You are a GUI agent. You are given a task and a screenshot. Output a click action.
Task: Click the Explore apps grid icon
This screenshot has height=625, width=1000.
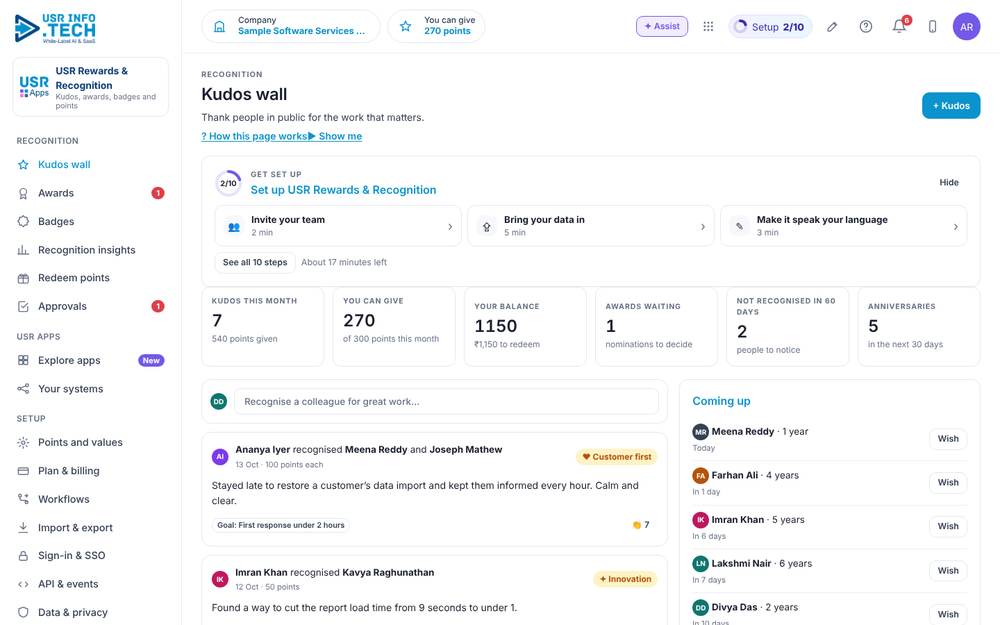[23, 360]
